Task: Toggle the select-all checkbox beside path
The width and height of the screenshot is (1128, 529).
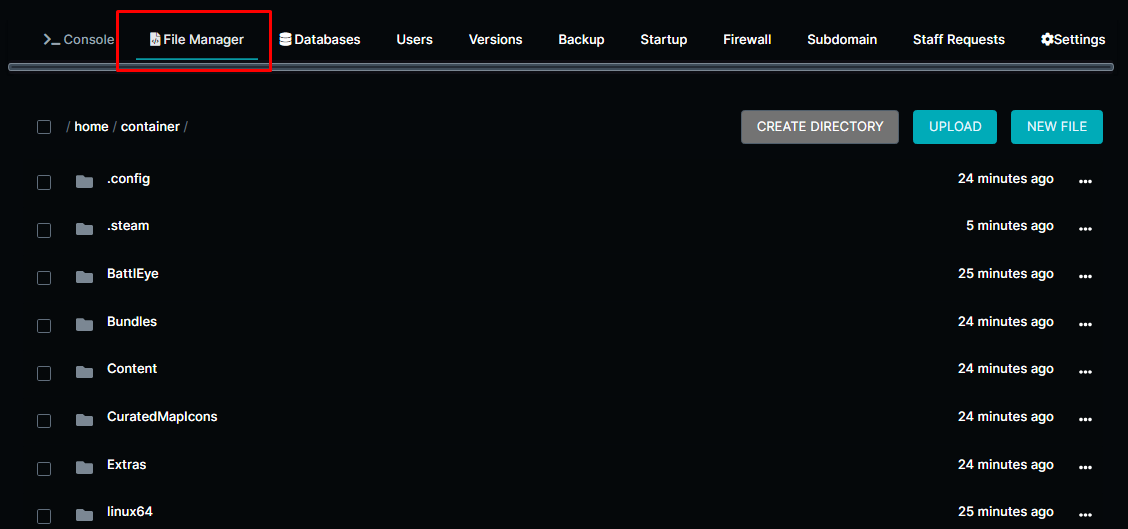Action: point(44,127)
